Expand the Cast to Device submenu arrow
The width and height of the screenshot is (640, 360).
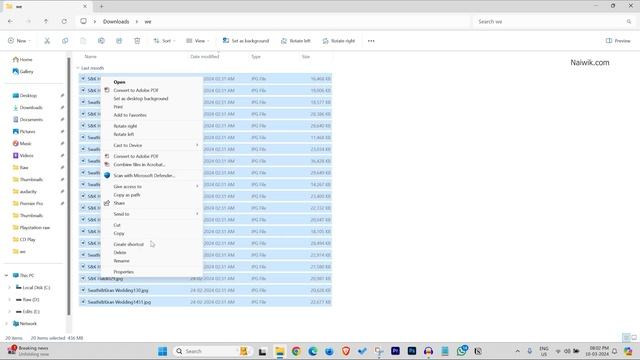pyautogui.click(x=197, y=145)
